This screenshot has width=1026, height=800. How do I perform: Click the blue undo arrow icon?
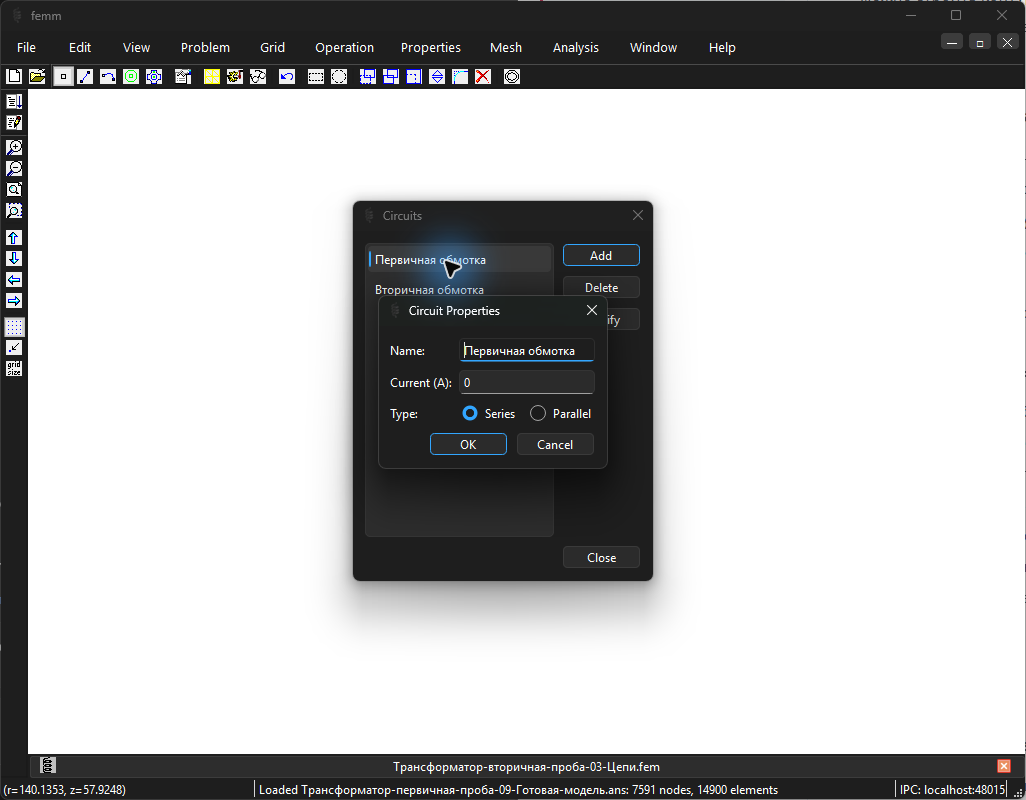click(287, 77)
